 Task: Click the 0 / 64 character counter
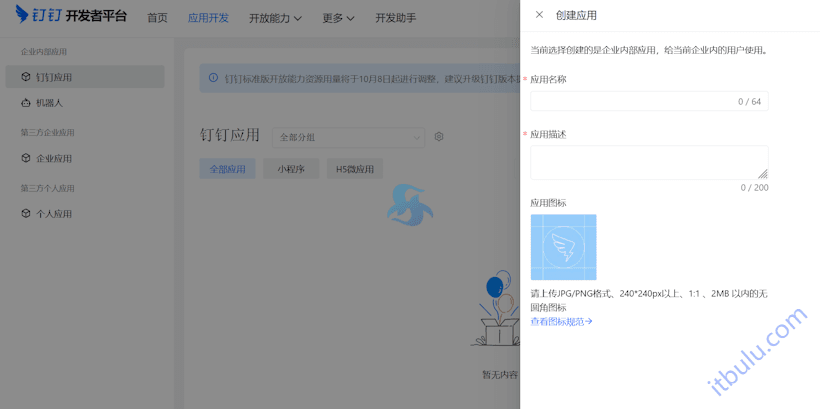(749, 101)
